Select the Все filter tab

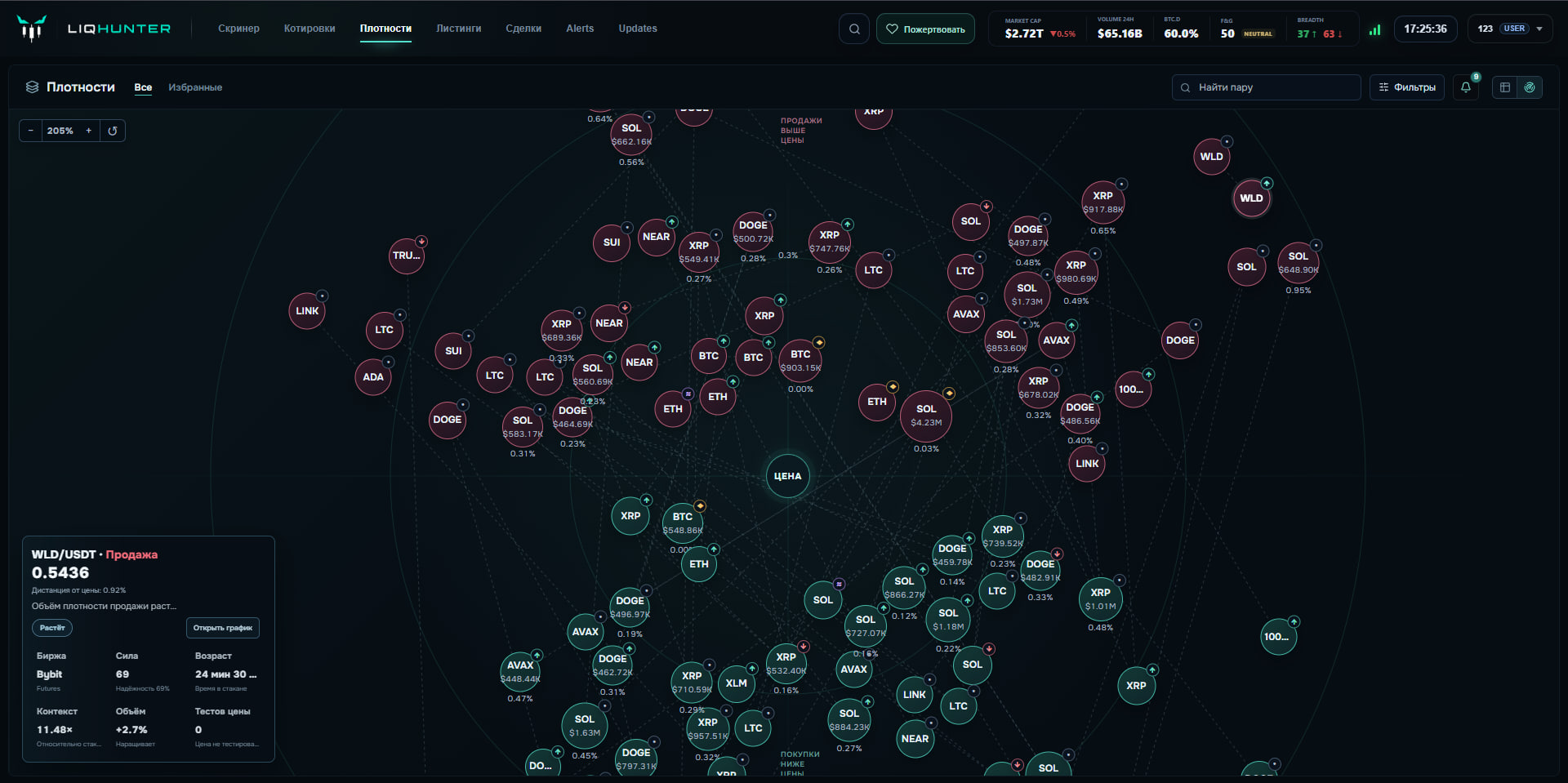(143, 87)
